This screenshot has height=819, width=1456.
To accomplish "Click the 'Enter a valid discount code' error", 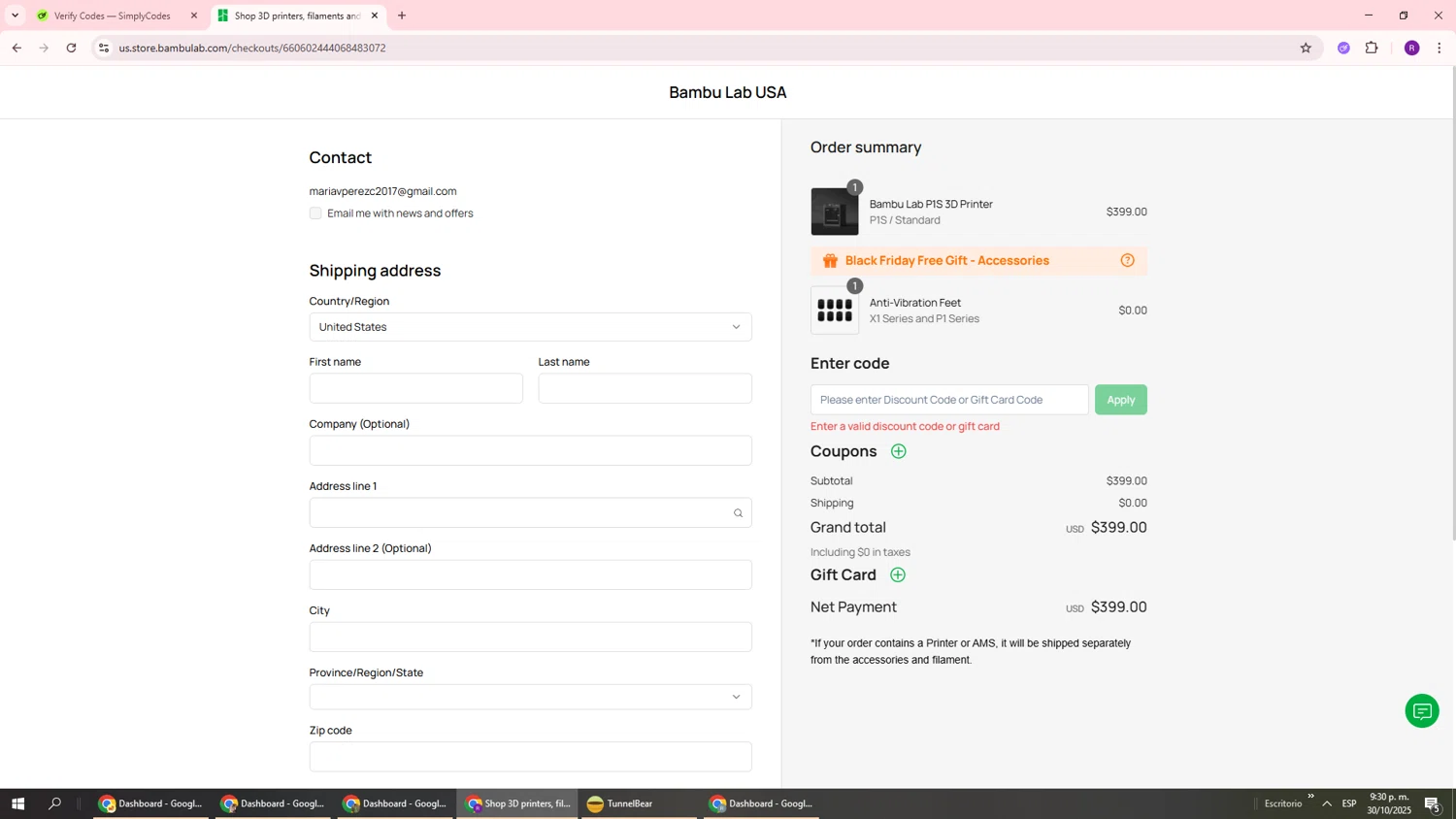I will click(x=905, y=426).
